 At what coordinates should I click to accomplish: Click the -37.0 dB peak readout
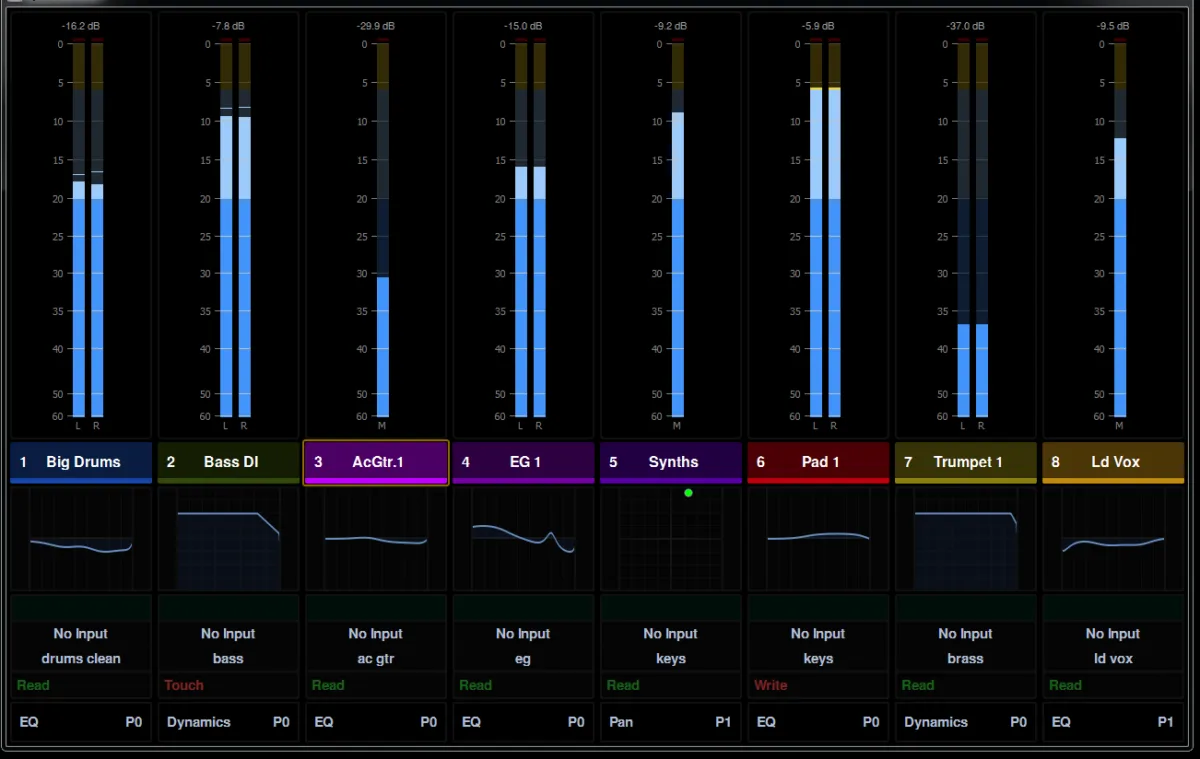coord(966,25)
